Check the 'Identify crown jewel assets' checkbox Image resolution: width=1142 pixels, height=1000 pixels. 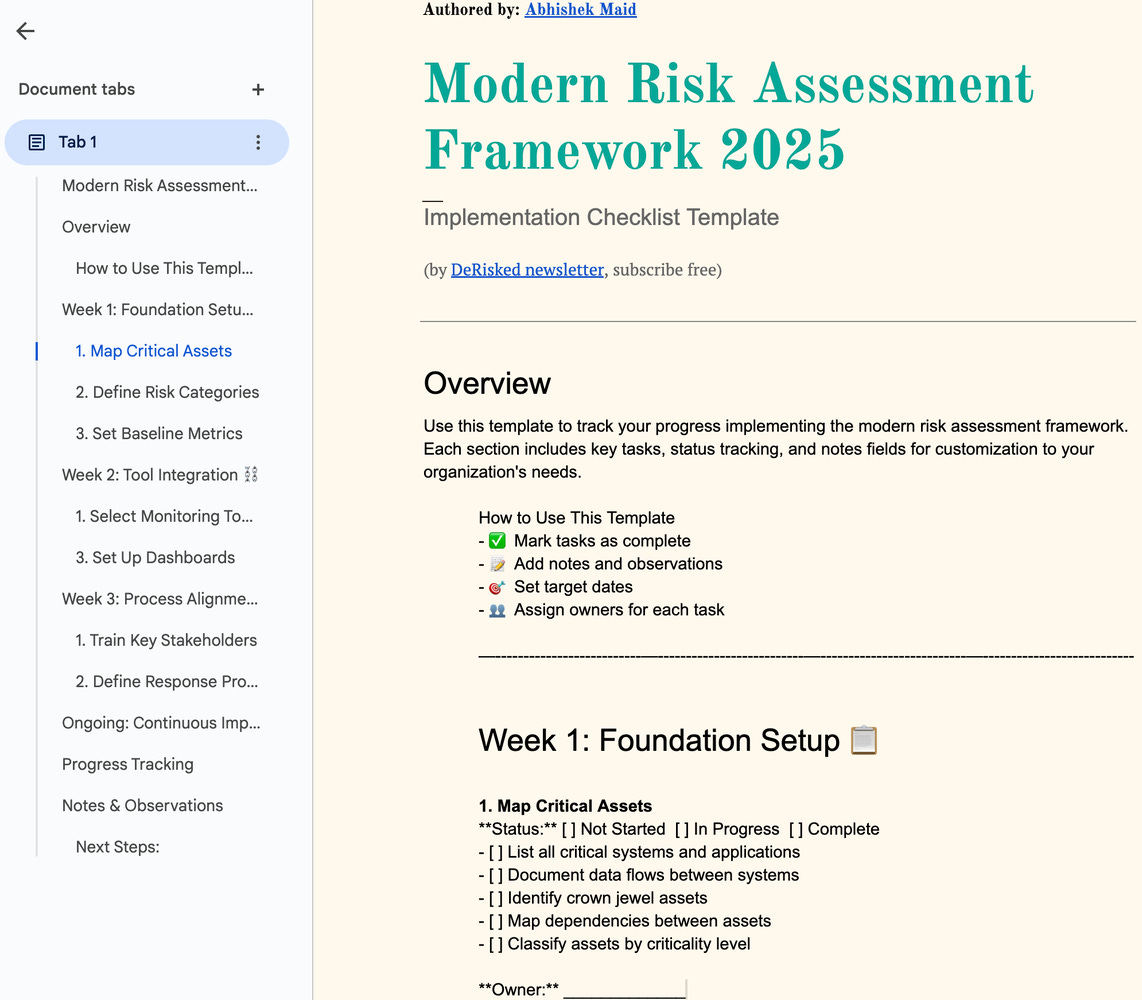495,897
